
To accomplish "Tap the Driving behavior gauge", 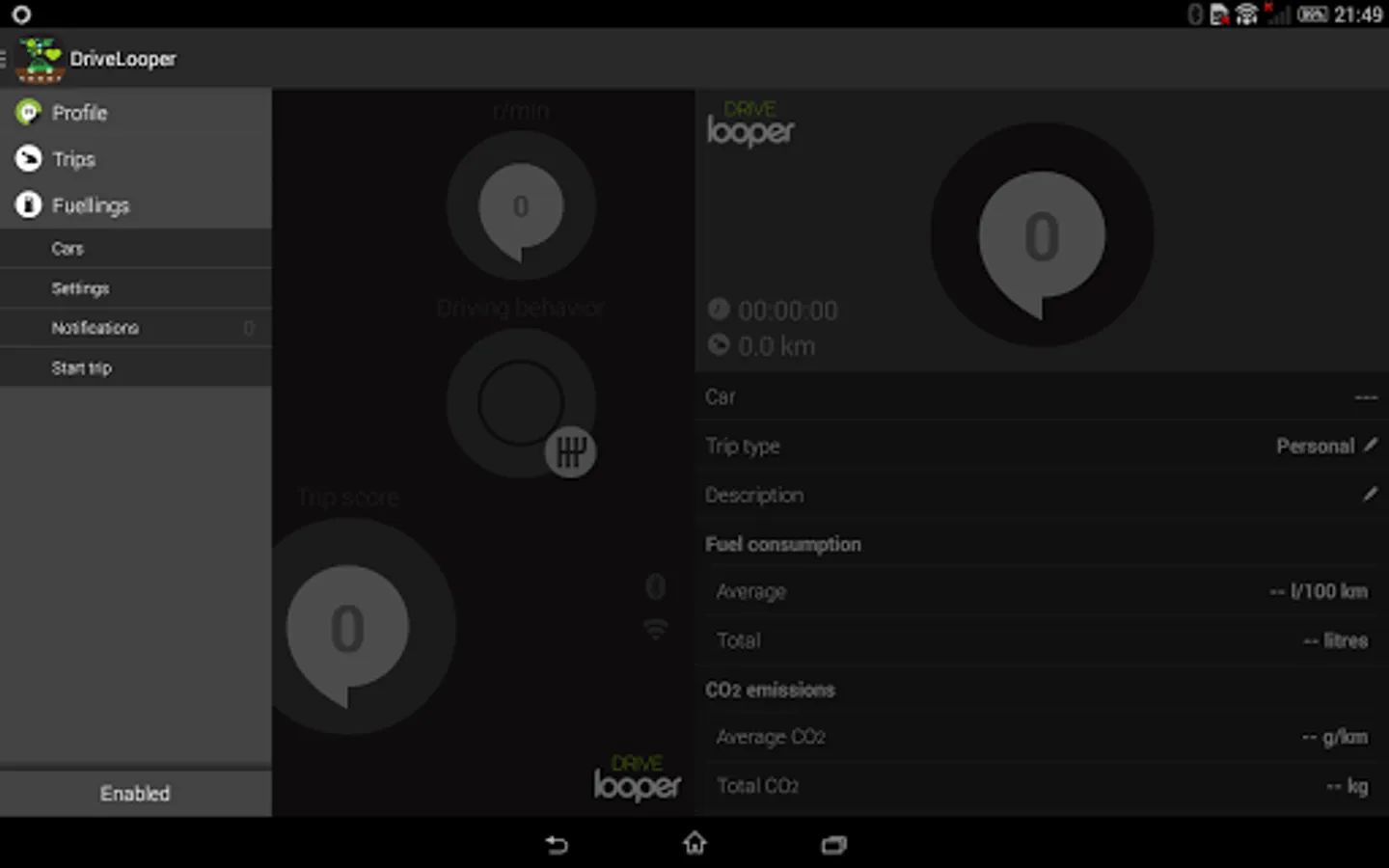I will (521, 403).
